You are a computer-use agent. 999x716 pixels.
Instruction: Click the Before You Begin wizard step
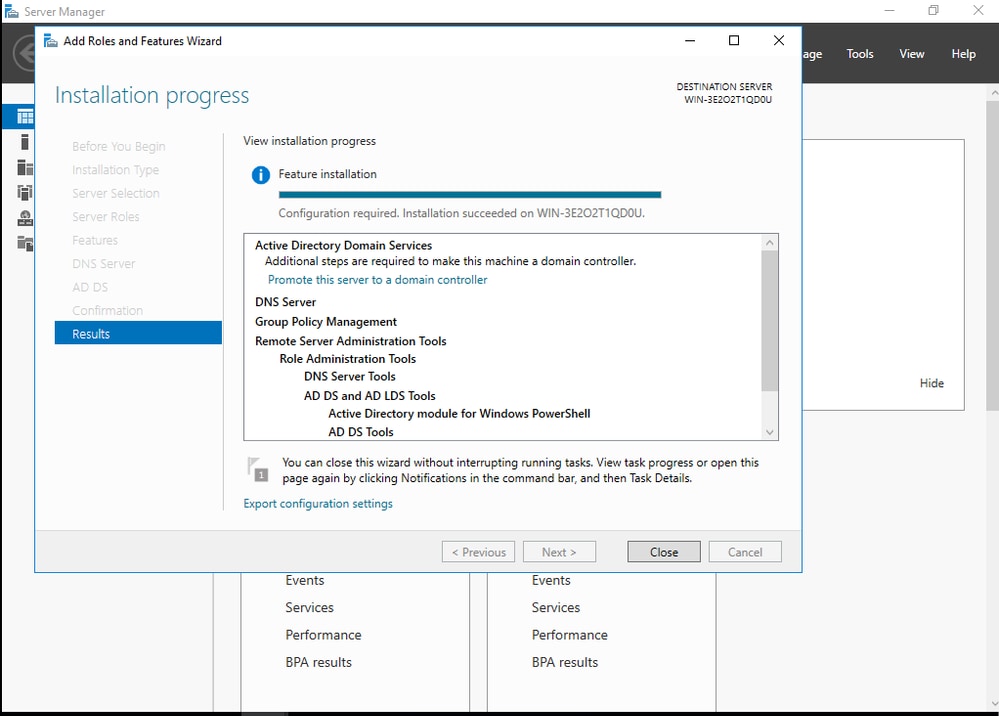click(119, 147)
